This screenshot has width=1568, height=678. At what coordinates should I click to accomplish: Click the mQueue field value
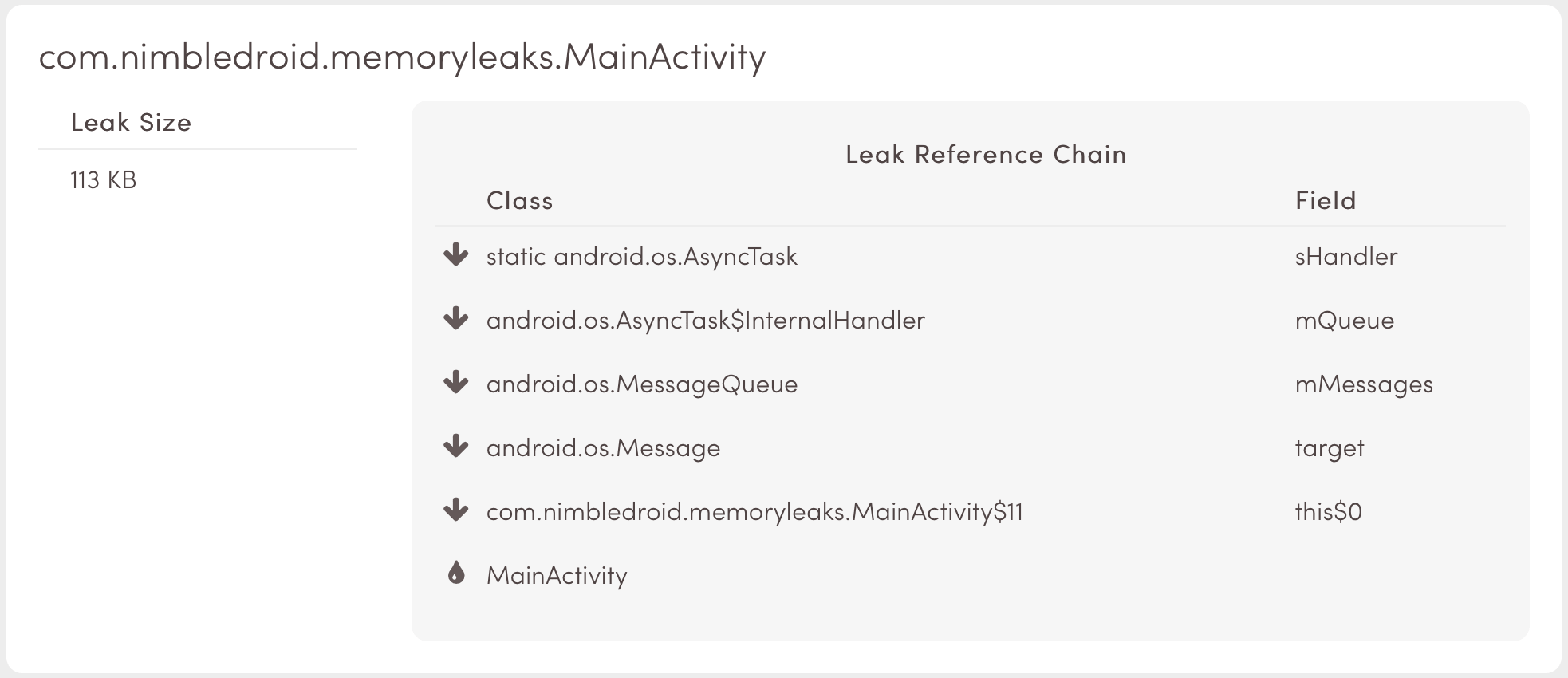pyautogui.click(x=1345, y=321)
